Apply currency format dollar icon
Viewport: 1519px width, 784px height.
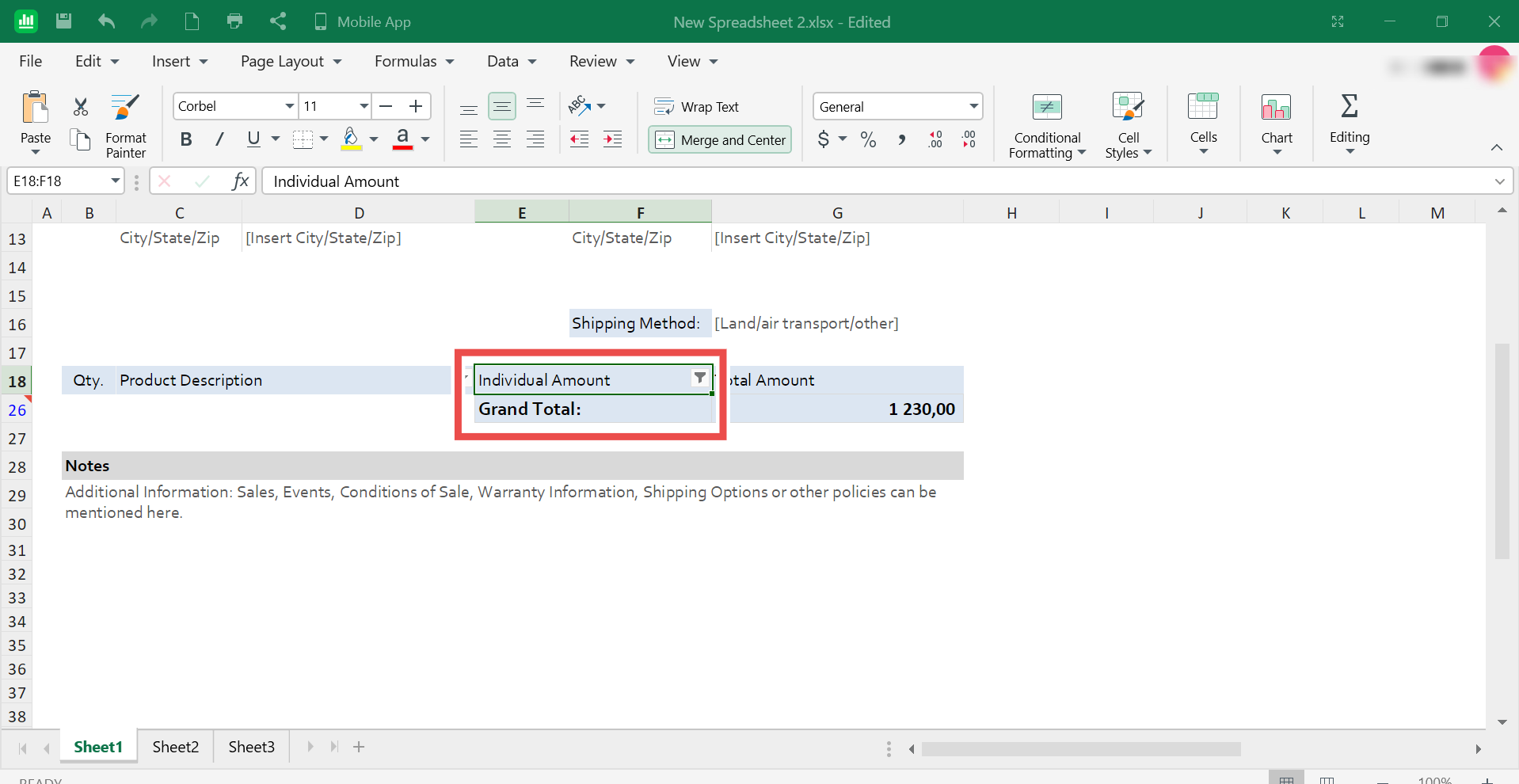coord(824,139)
